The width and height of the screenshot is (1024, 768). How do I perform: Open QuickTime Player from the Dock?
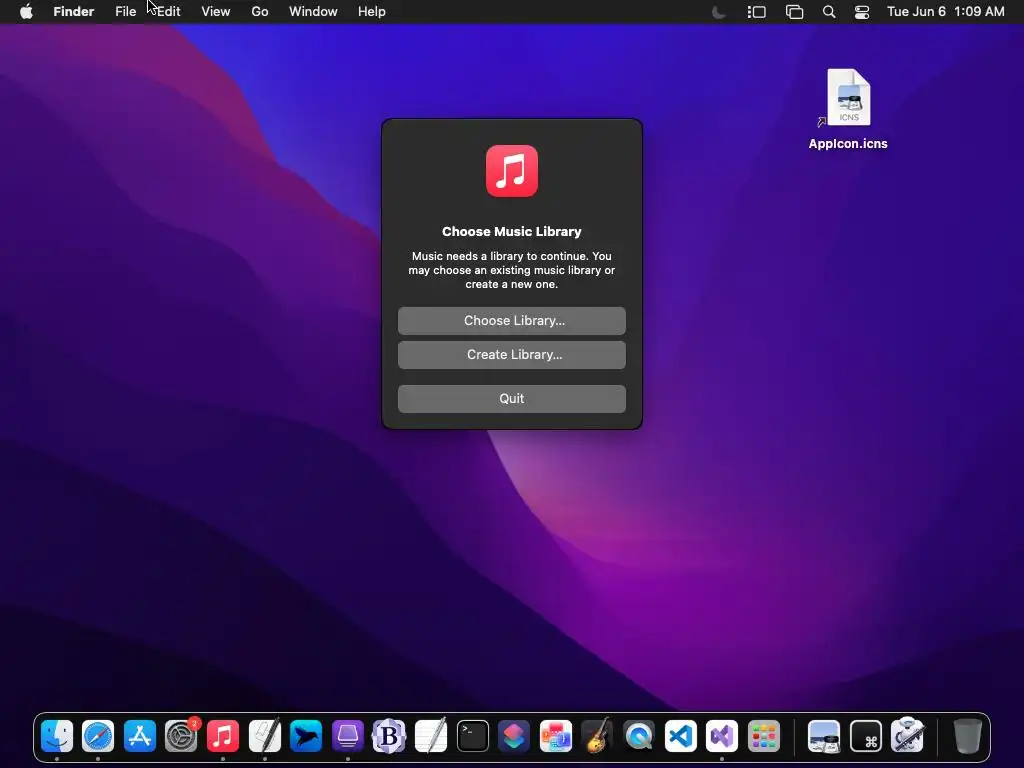coord(639,736)
